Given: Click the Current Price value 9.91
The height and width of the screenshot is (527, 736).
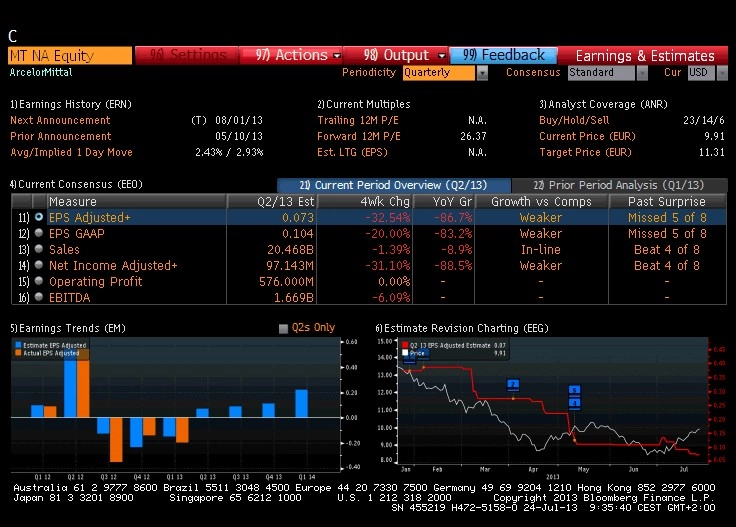Looking at the screenshot, I should click(x=714, y=136).
